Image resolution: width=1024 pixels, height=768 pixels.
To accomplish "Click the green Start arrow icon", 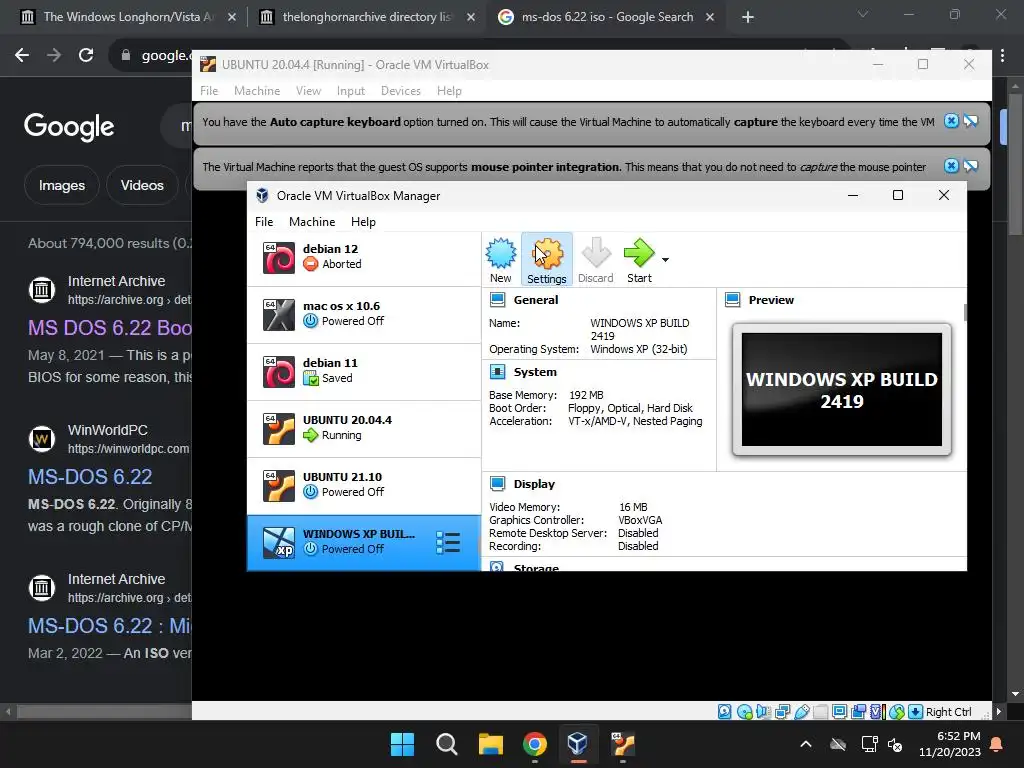I will (x=639, y=260).
